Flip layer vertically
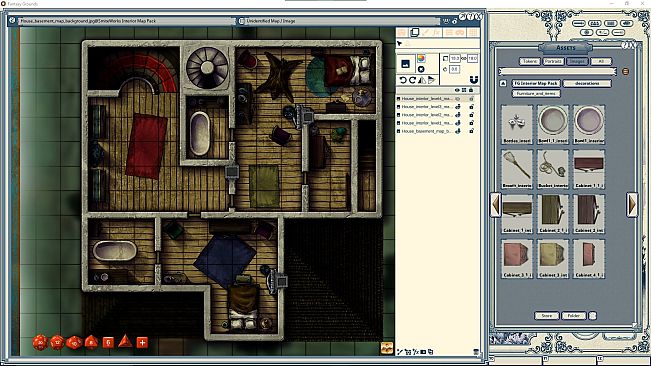The image size is (651, 366). pyautogui.click(x=431, y=80)
